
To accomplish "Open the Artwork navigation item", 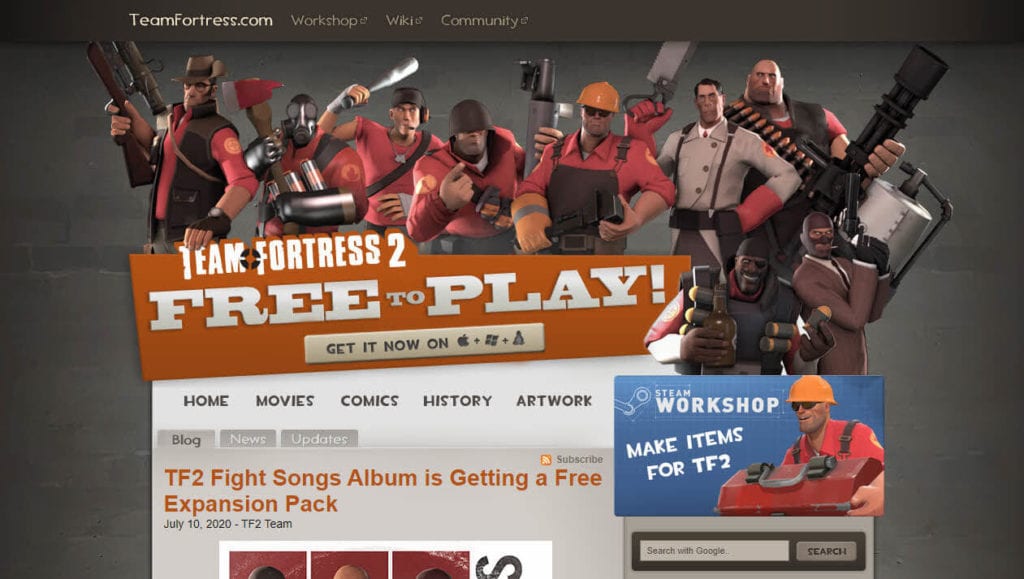I will pos(554,401).
